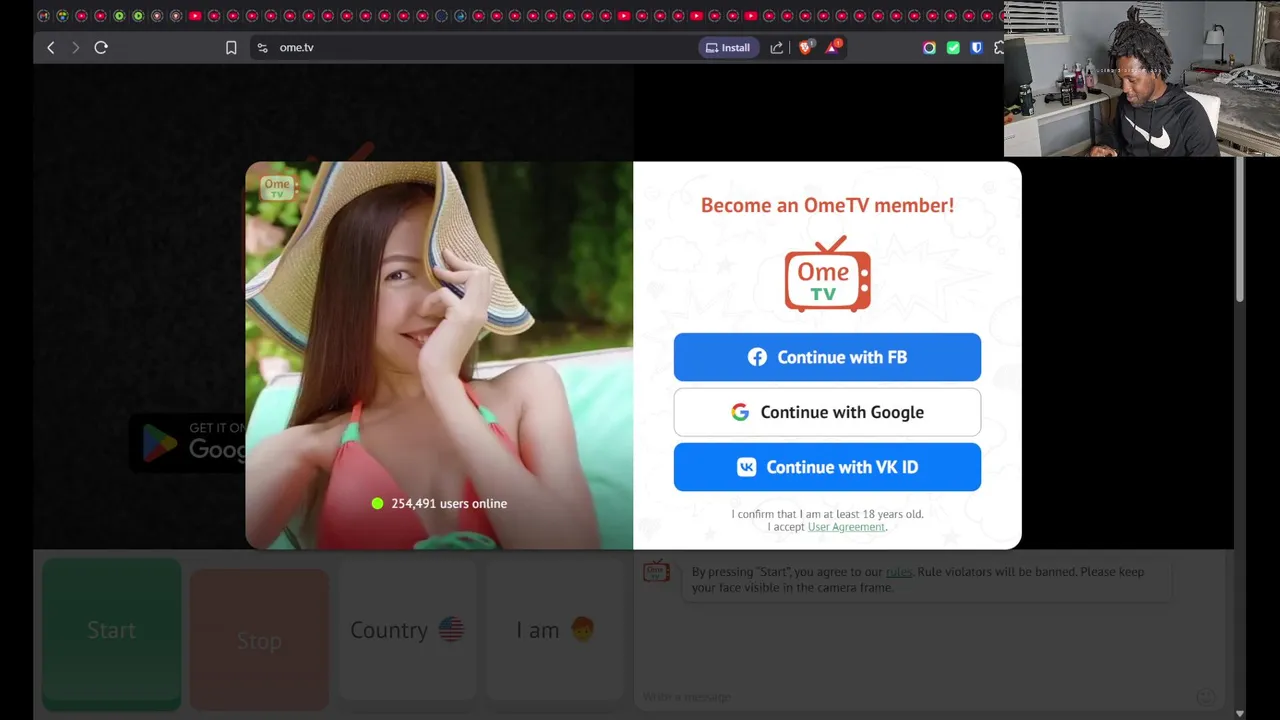1280x720 pixels.
Task: Continue with VK ID
Action: coord(827,467)
